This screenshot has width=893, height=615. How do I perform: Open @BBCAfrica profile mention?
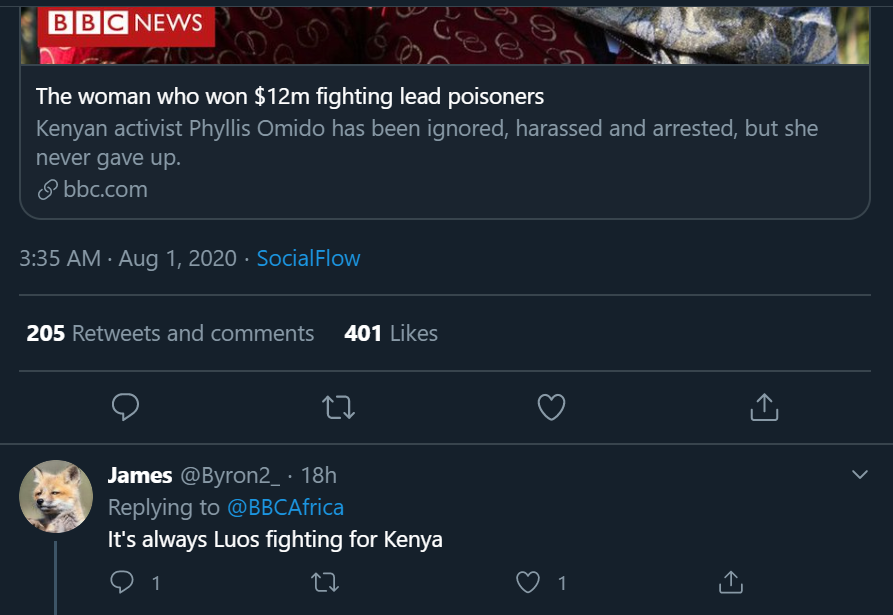click(x=285, y=507)
